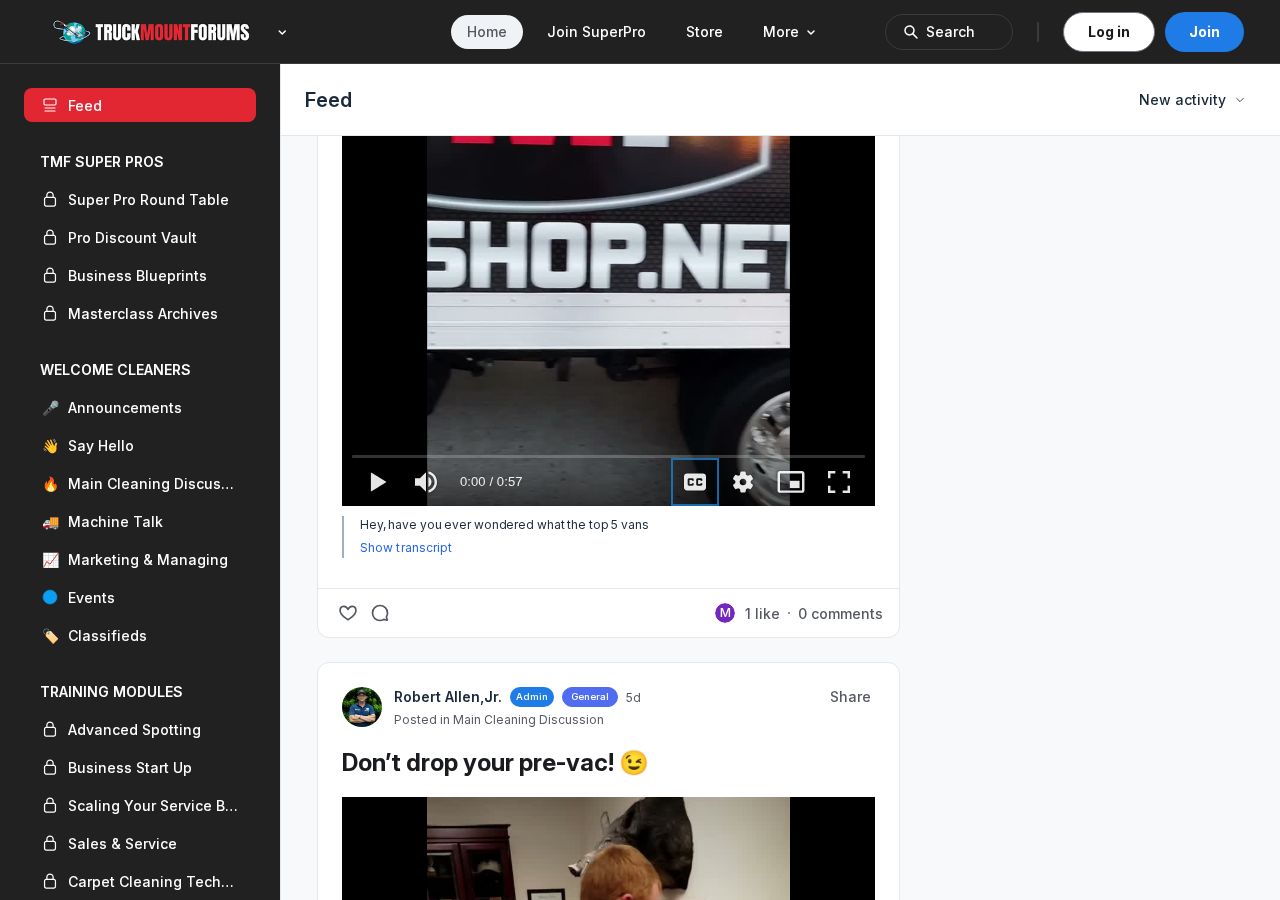
Task: Click the 0:00 / 0:57 video time display
Action: click(491, 482)
